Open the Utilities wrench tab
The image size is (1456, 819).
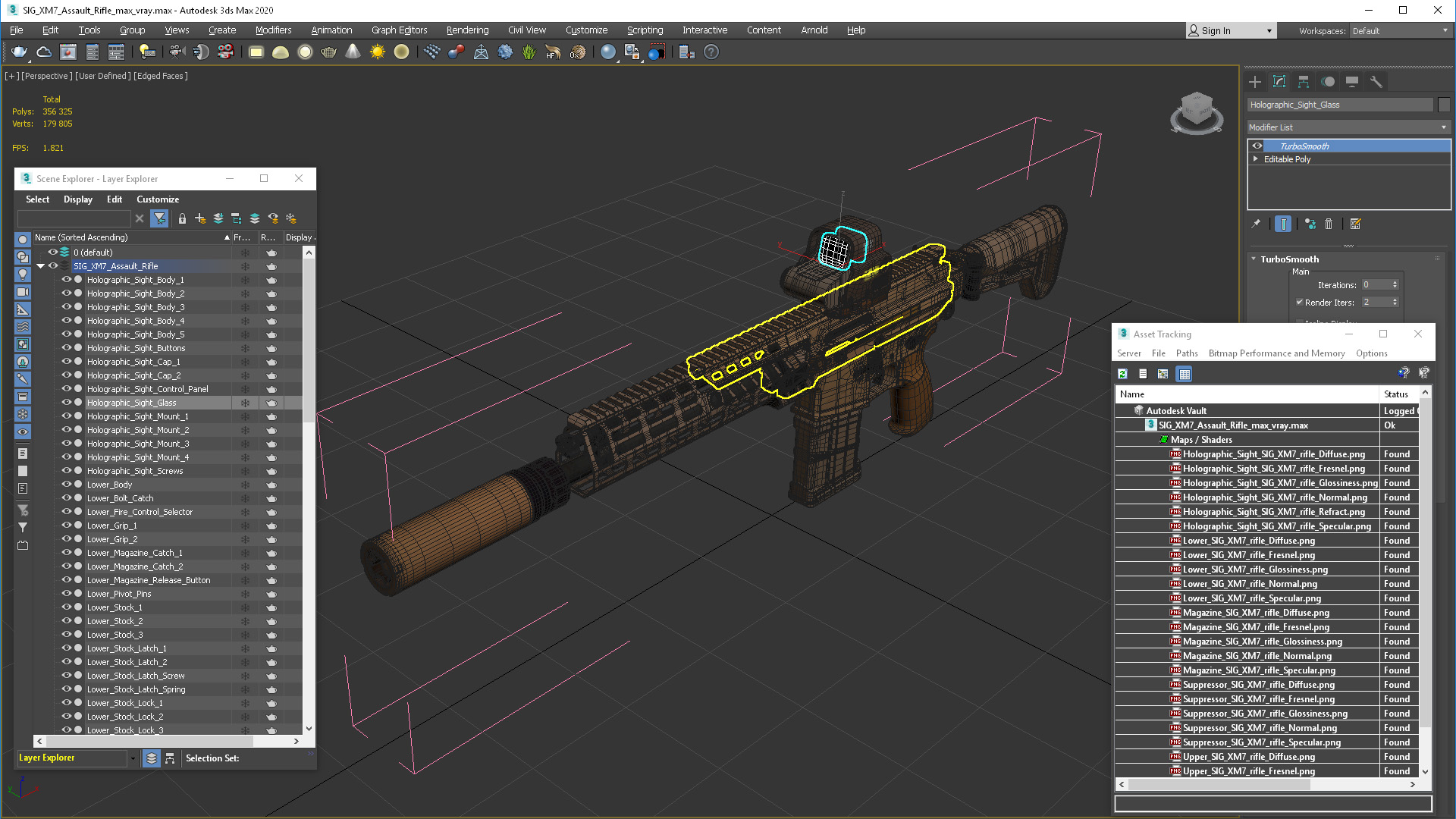click(1376, 82)
